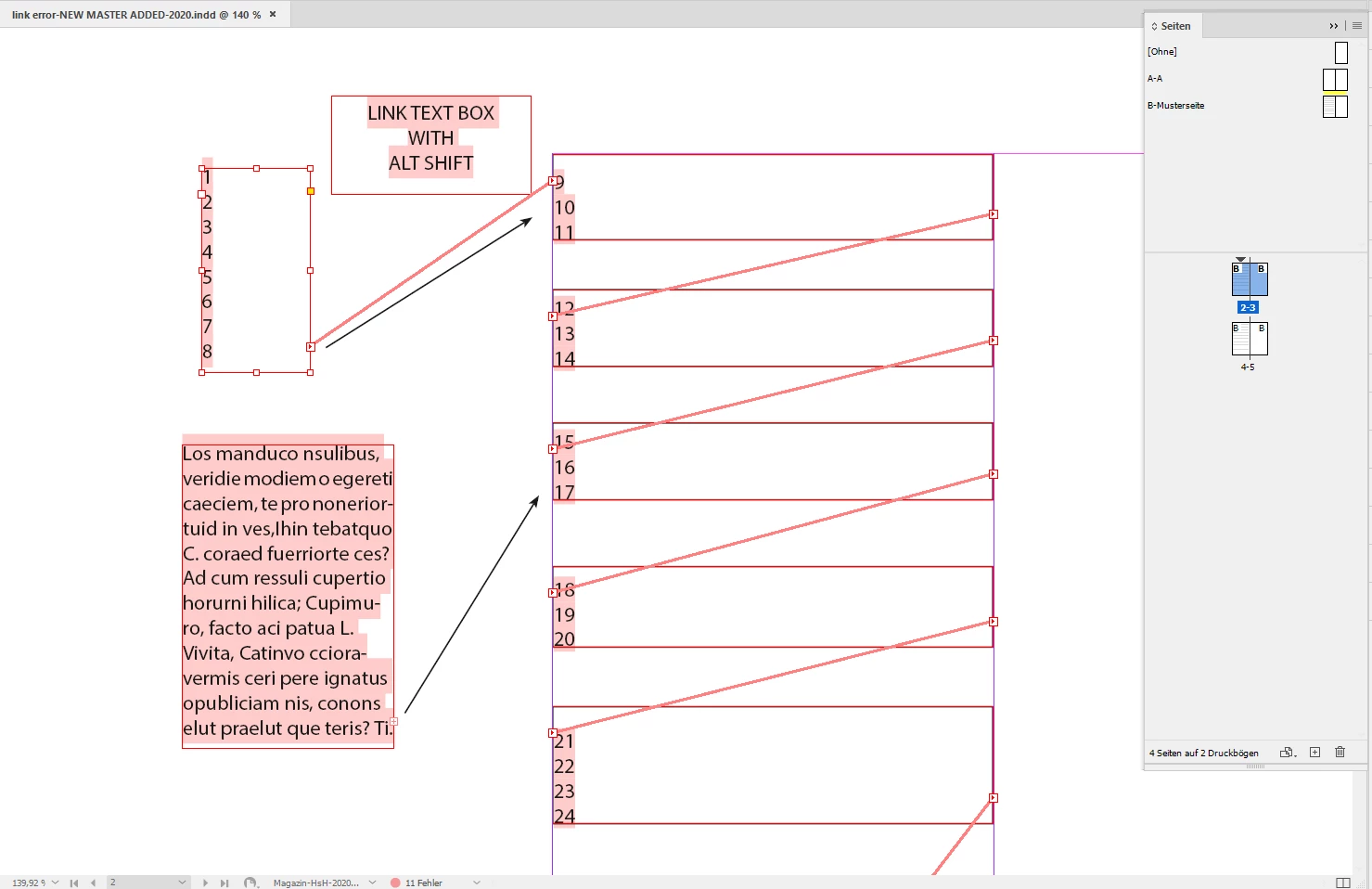
Task: Click in port of frame starting with 9
Action: coord(553,181)
